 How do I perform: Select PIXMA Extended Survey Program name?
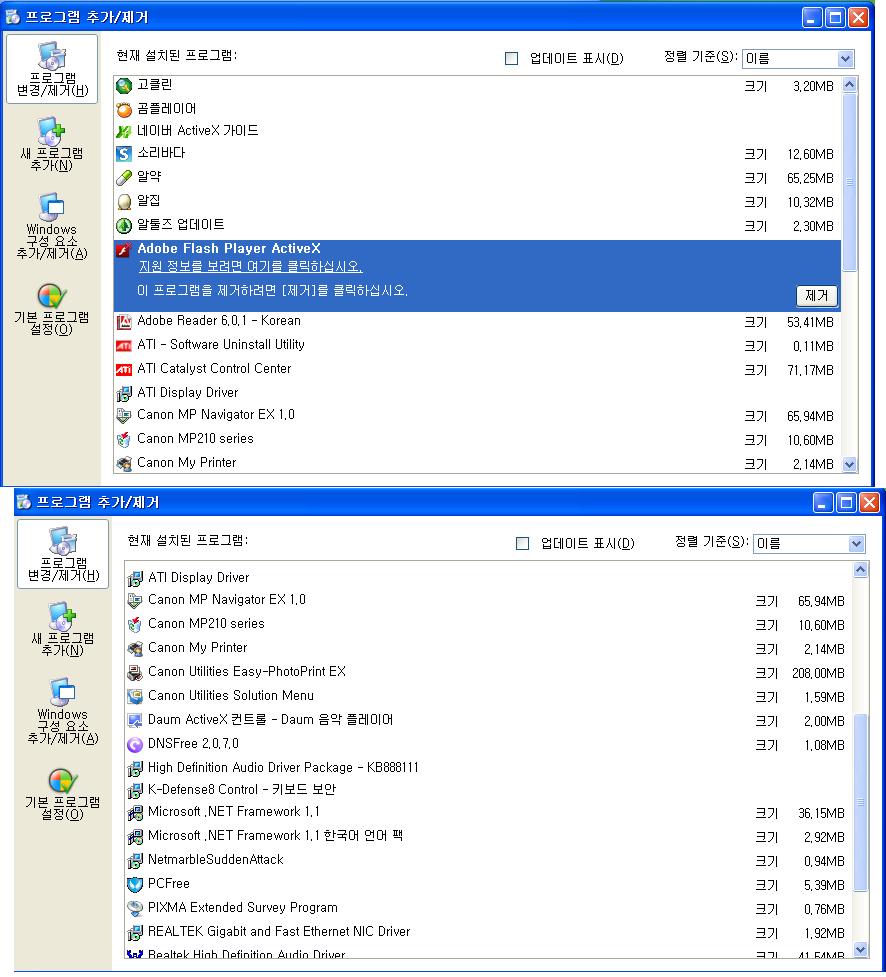[x=242, y=908]
